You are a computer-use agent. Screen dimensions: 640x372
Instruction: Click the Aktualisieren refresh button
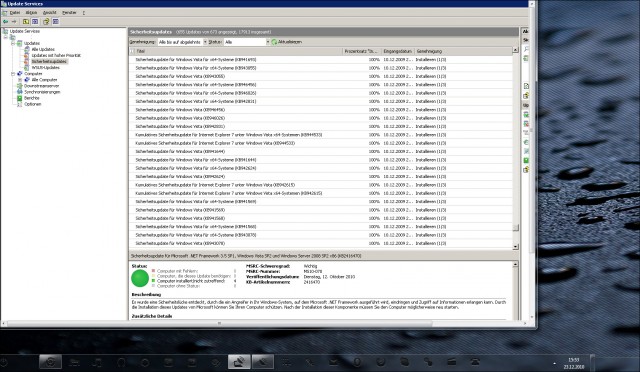[x=287, y=42]
